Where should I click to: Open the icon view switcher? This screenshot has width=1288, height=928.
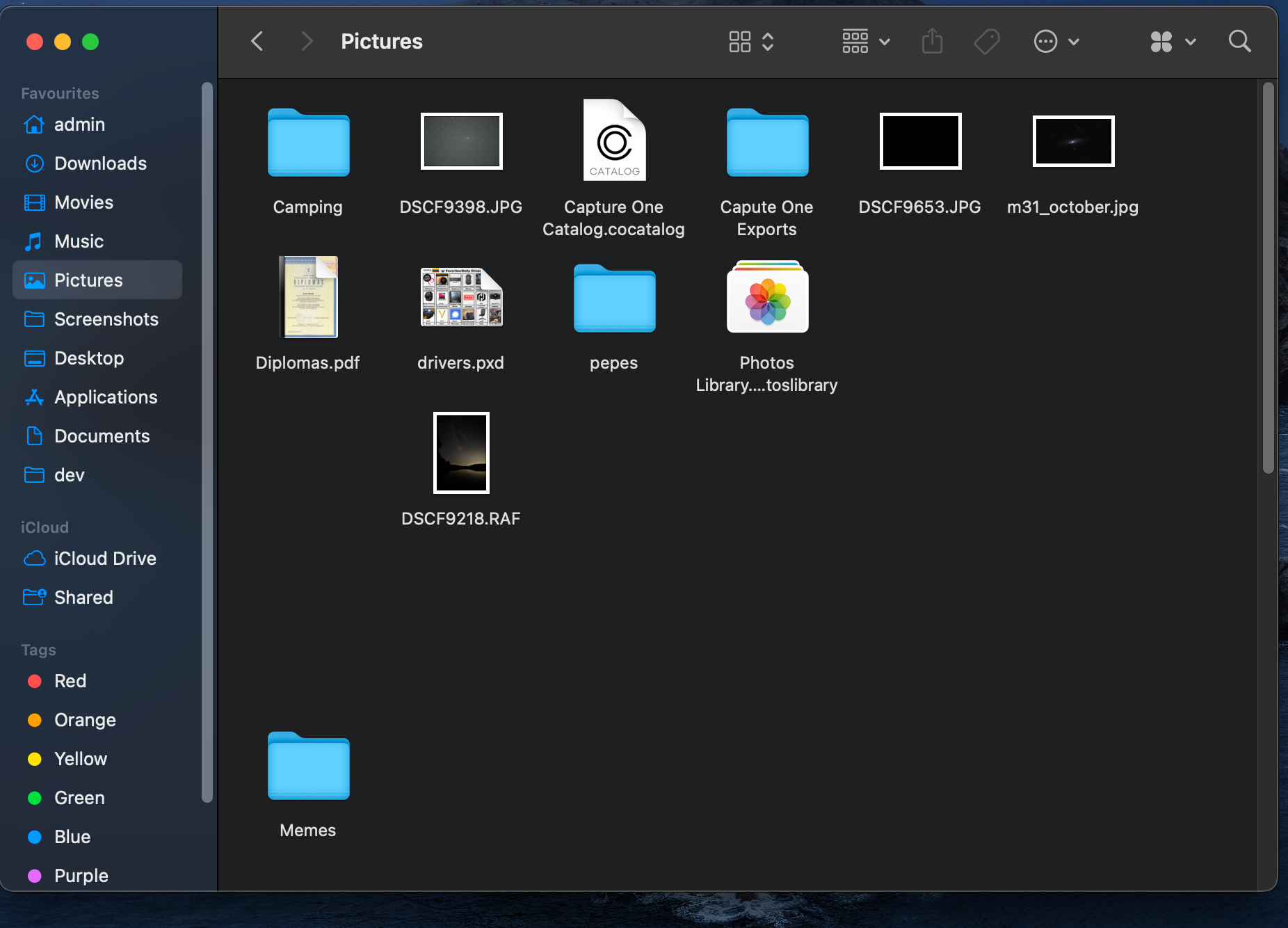pos(752,42)
